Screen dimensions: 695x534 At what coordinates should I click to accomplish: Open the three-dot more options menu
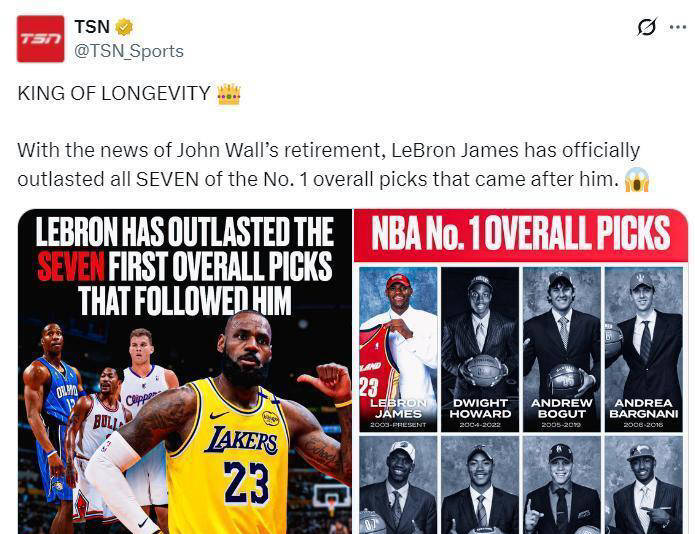click(x=678, y=27)
